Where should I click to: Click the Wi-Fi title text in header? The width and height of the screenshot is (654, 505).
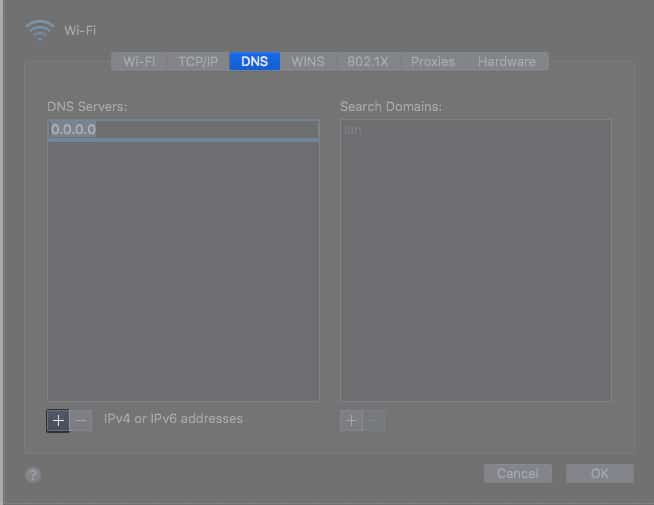click(x=80, y=30)
